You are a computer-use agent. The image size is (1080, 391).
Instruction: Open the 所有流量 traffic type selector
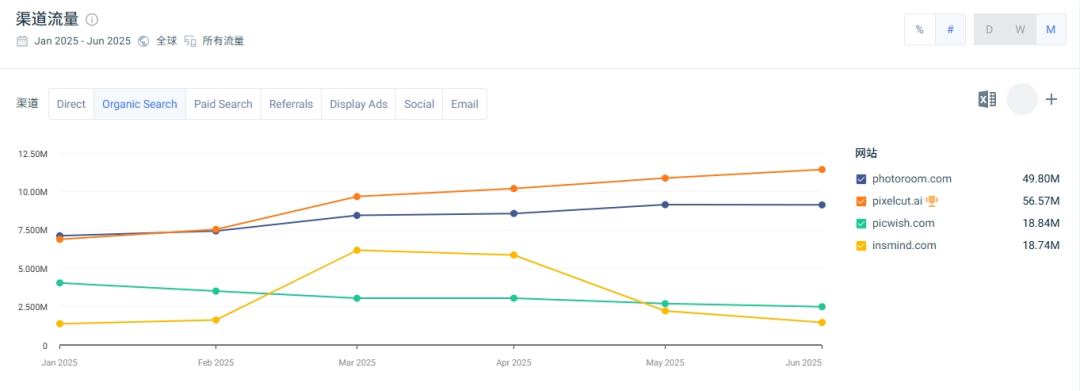click(x=223, y=41)
